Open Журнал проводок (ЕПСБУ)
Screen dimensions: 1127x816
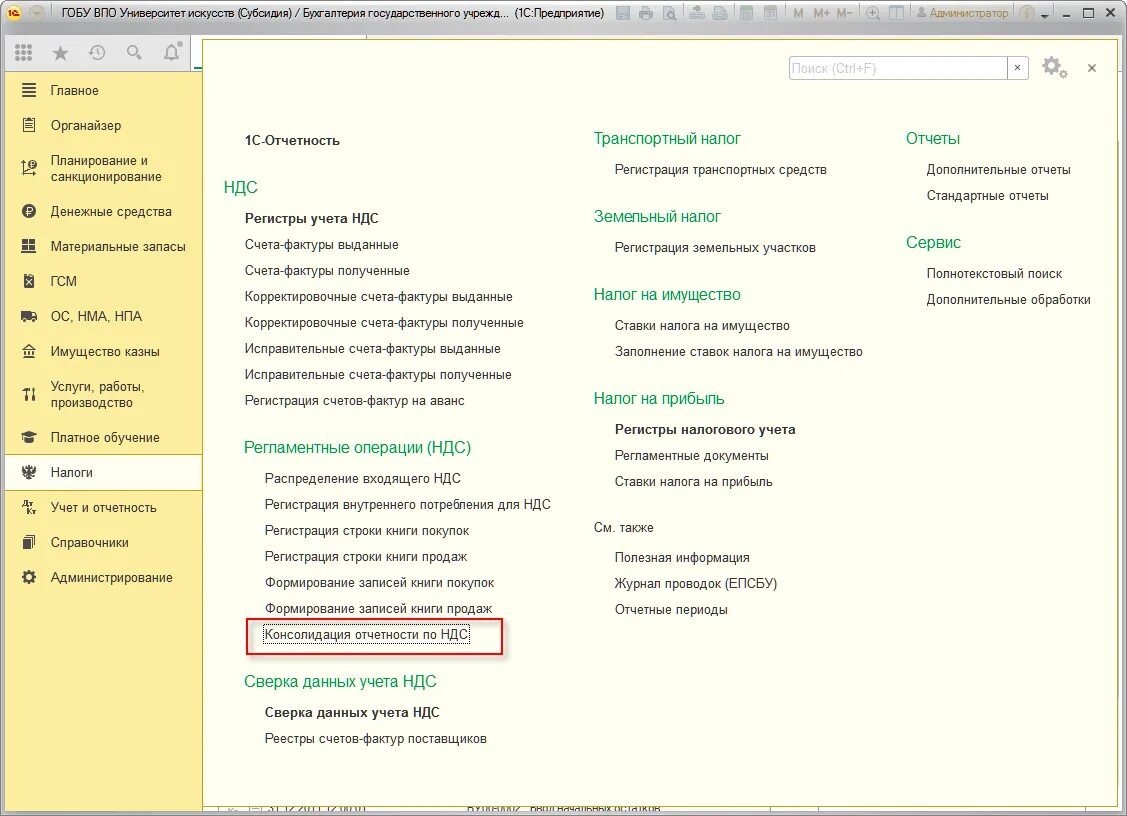pyautogui.click(x=696, y=583)
